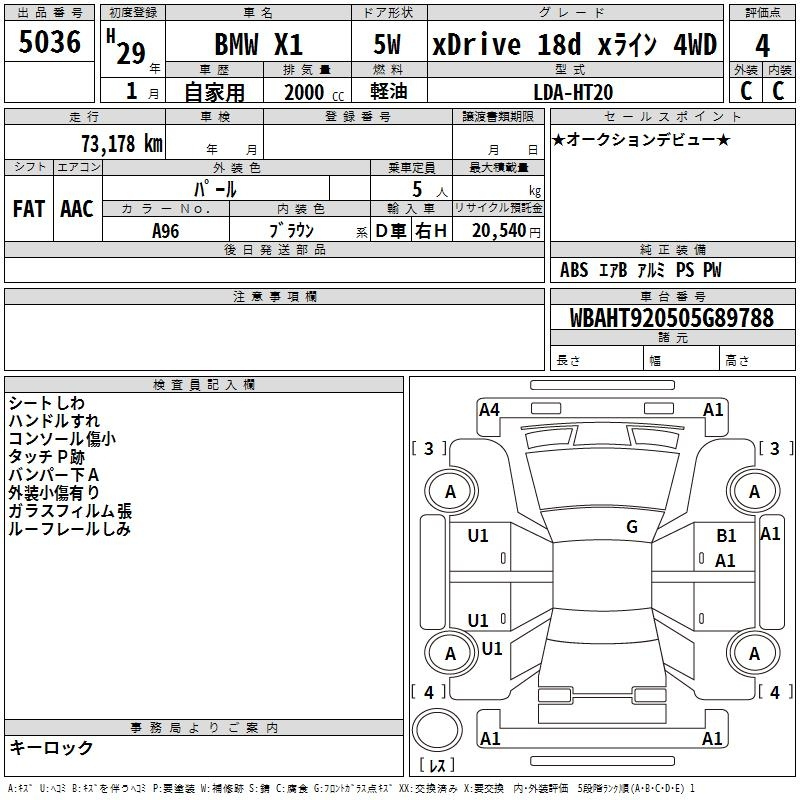
Task: Click the exterior color パール
Action: tap(215, 189)
